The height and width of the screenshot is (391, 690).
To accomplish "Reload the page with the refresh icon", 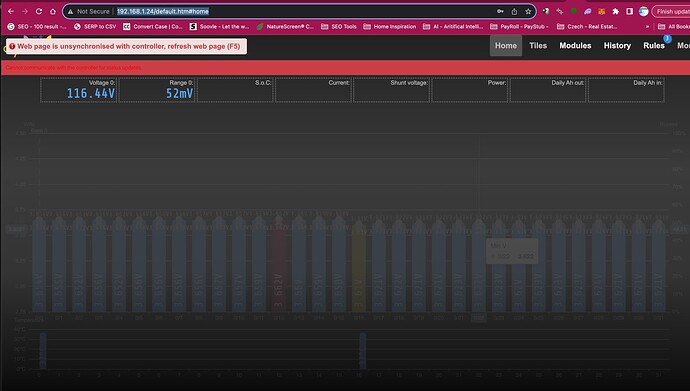I will click(x=39, y=11).
